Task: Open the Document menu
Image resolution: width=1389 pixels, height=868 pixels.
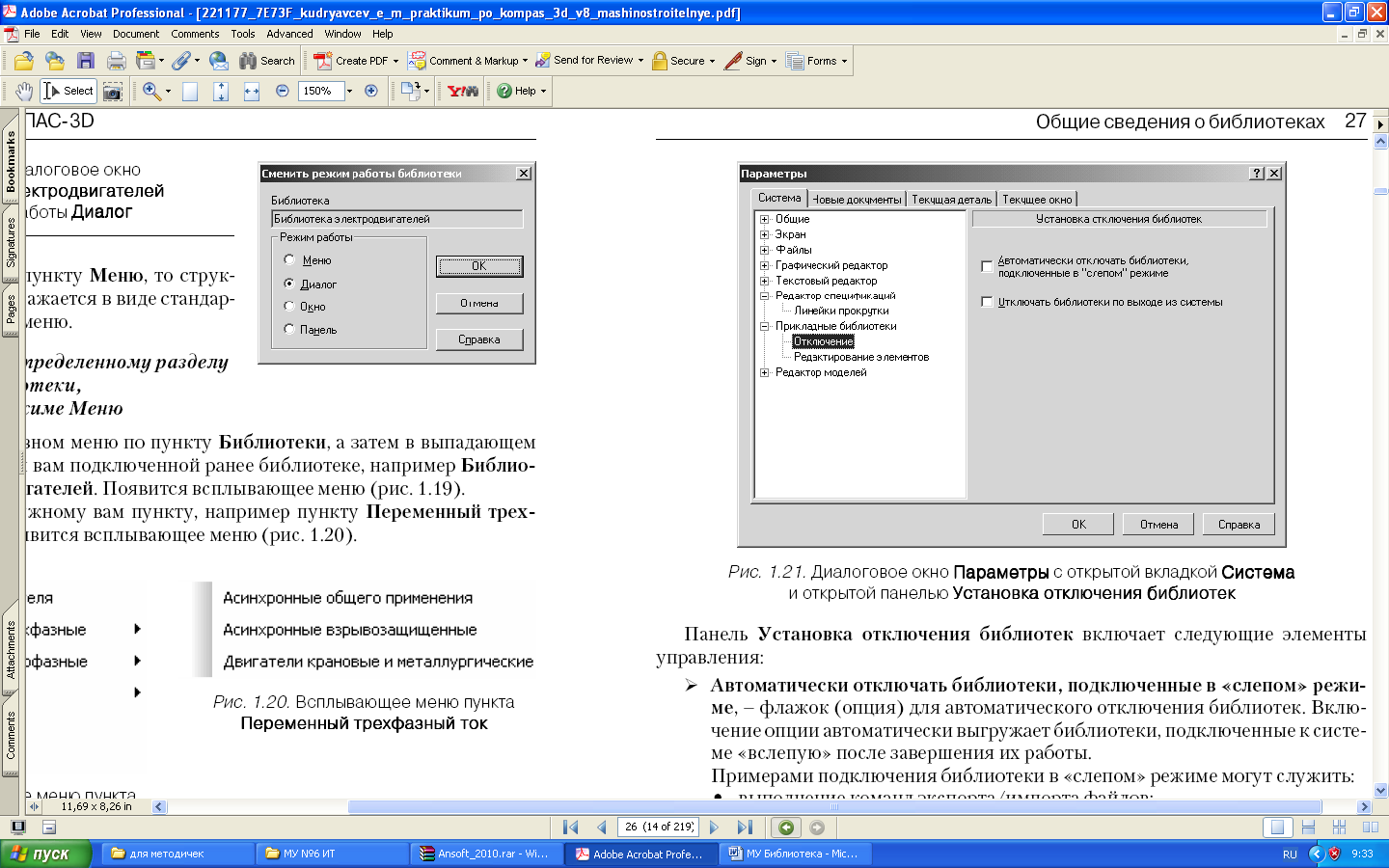Action: pos(136,34)
